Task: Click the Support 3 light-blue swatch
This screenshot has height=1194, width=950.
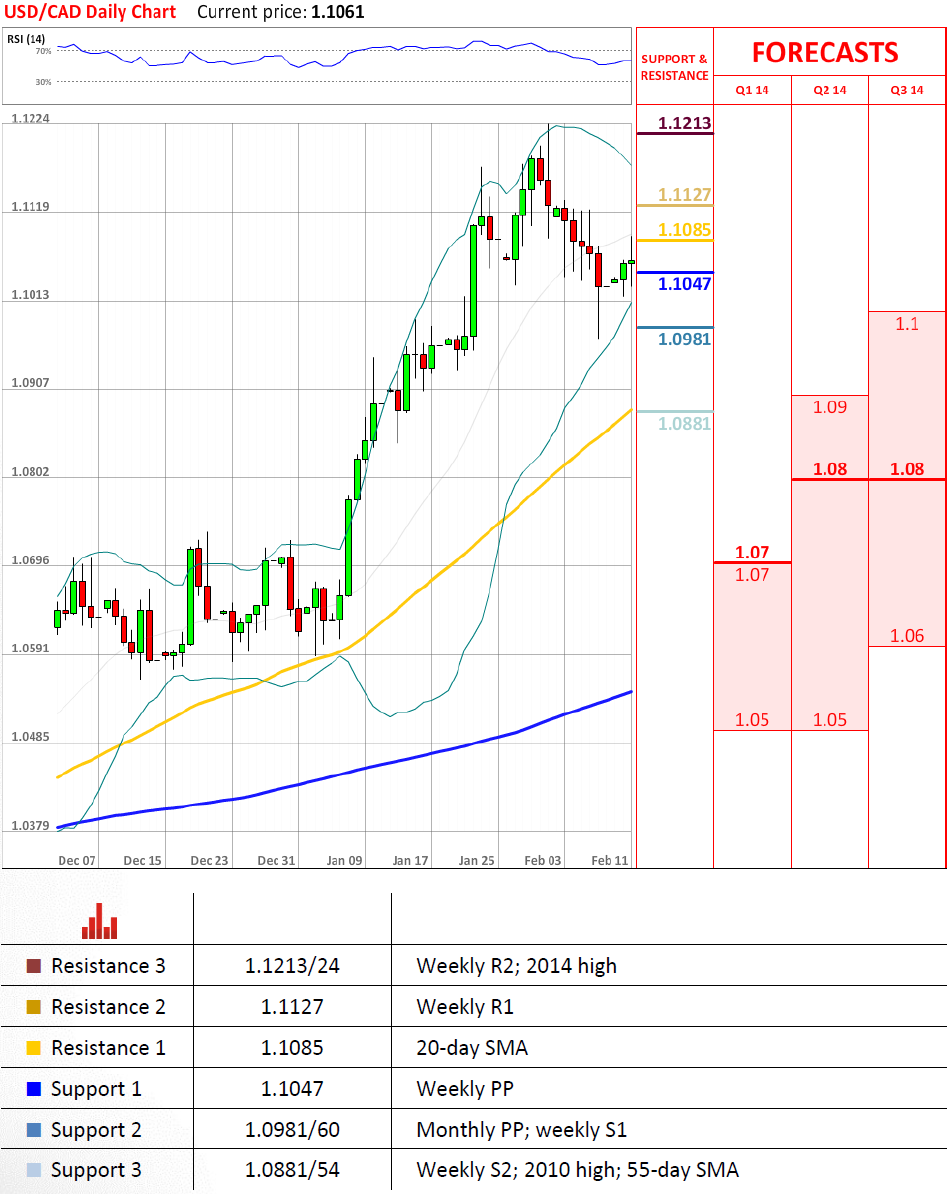Action: coord(34,1170)
